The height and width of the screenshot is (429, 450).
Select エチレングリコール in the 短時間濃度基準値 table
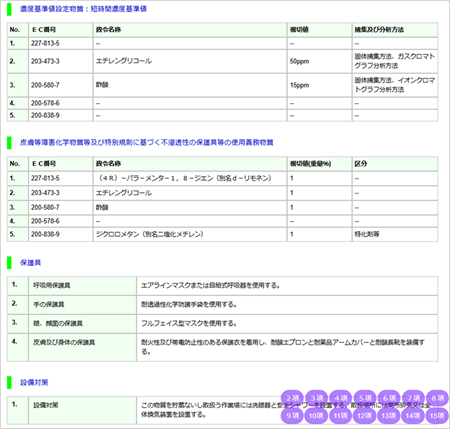click(x=190, y=61)
